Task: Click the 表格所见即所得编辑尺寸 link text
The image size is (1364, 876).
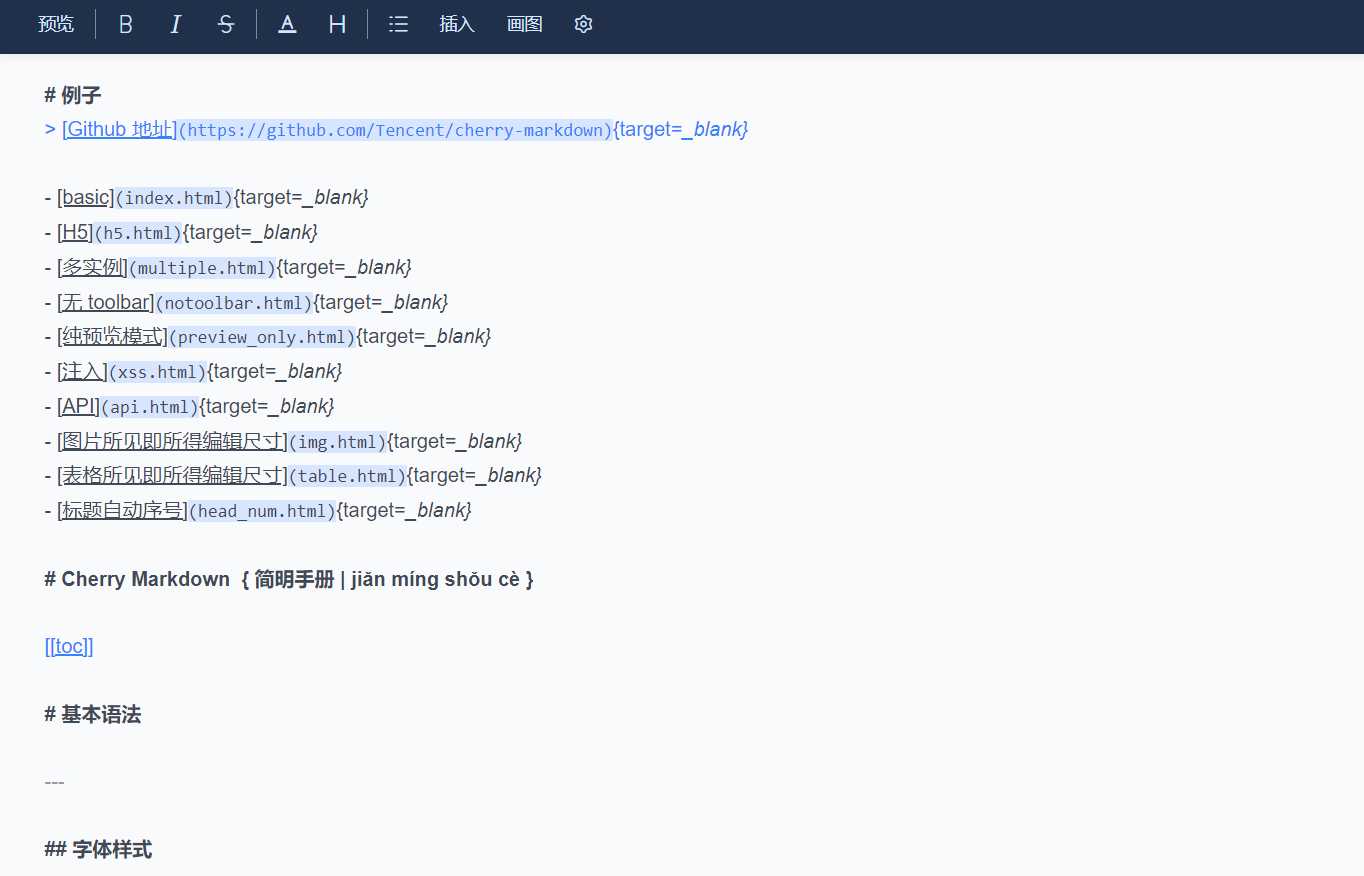Action: [x=172, y=475]
